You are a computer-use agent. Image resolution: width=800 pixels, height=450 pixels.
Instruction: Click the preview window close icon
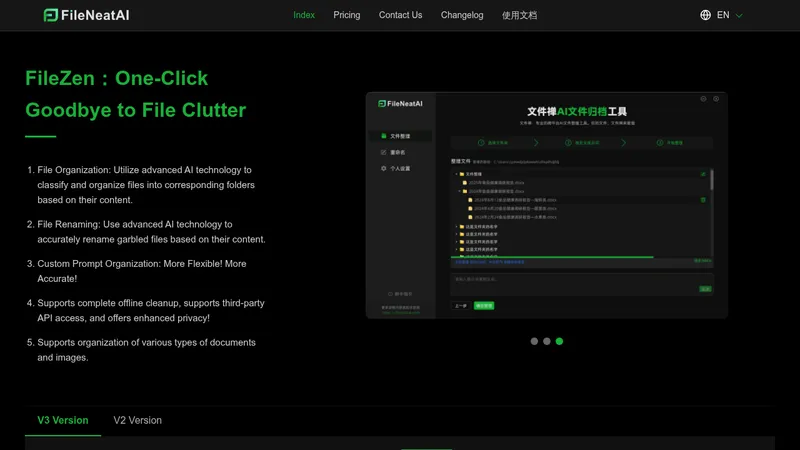tap(716, 99)
